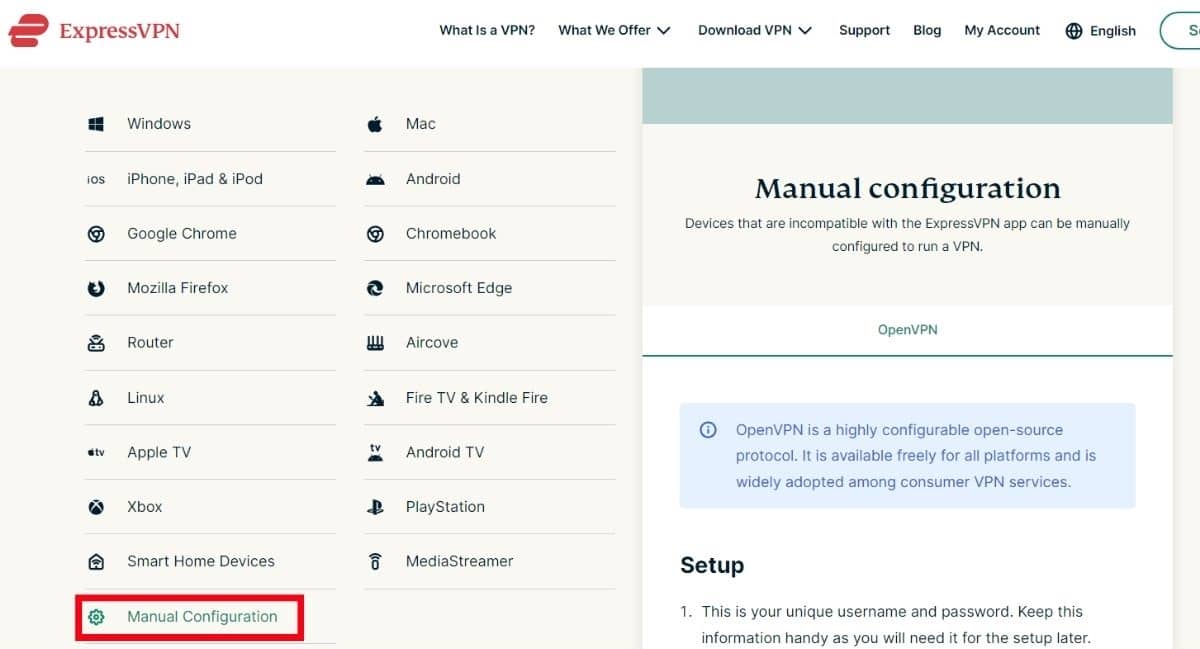Click the iOS icon beside iPhone, iPad & iPod
Image resolution: width=1200 pixels, height=649 pixels.
coord(96,180)
